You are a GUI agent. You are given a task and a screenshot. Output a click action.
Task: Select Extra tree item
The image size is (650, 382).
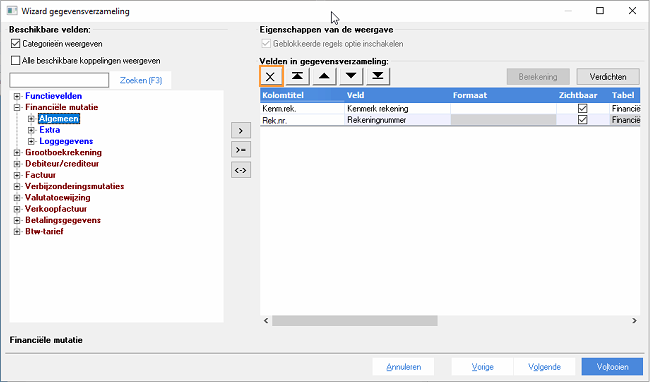click(x=50, y=130)
